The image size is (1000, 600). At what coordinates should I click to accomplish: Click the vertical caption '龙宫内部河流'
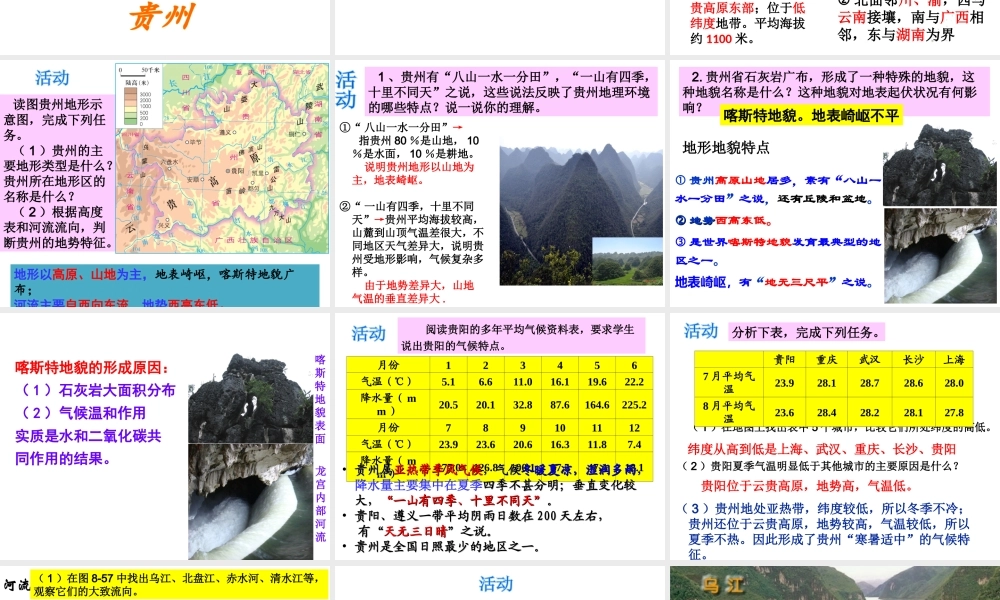pyautogui.click(x=320, y=504)
